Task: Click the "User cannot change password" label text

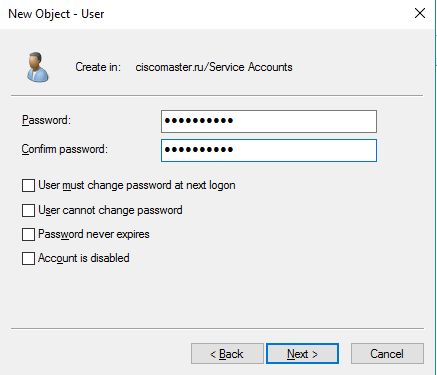Action: pos(110,210)
